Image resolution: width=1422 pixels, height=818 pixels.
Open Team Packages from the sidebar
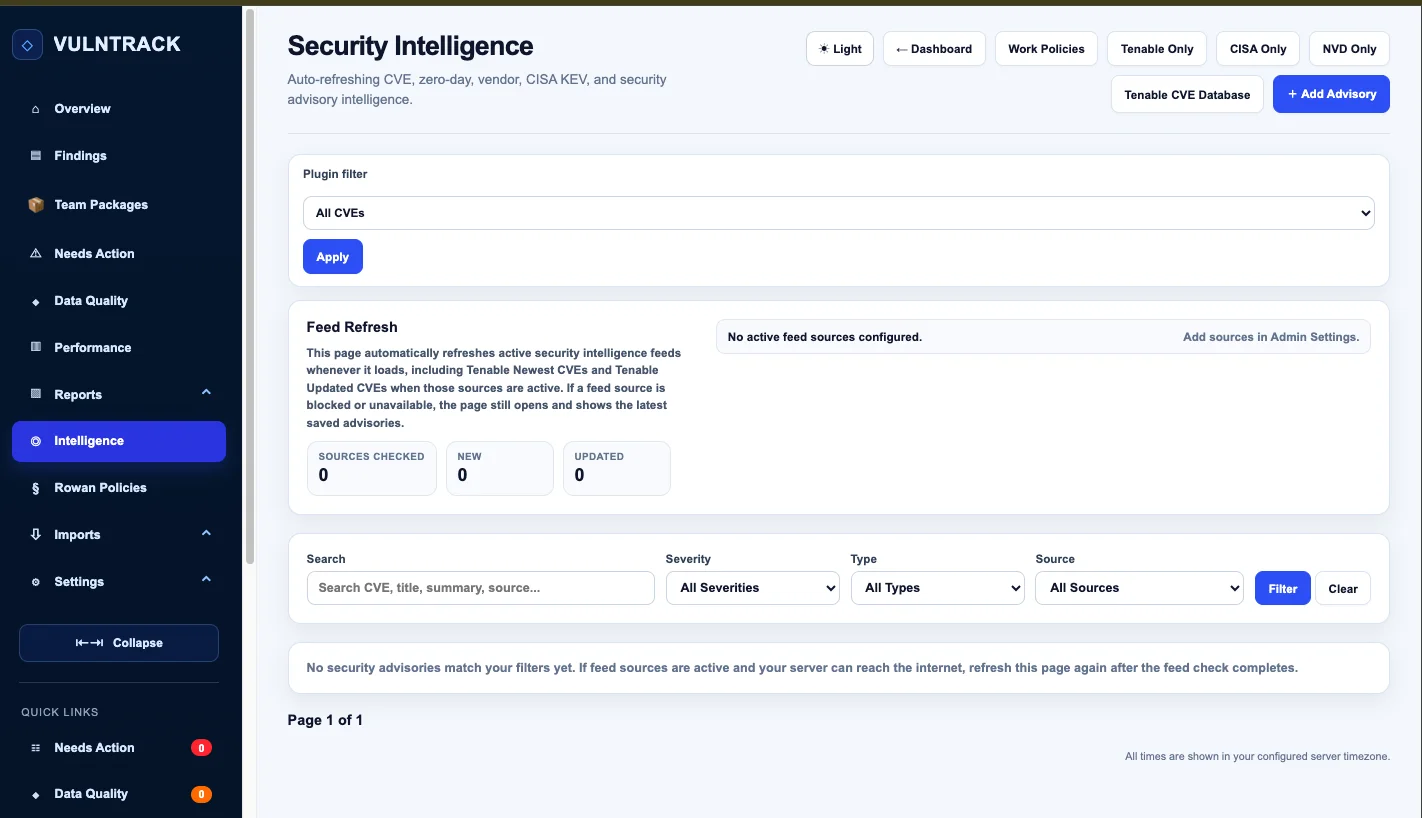[119, 205]
